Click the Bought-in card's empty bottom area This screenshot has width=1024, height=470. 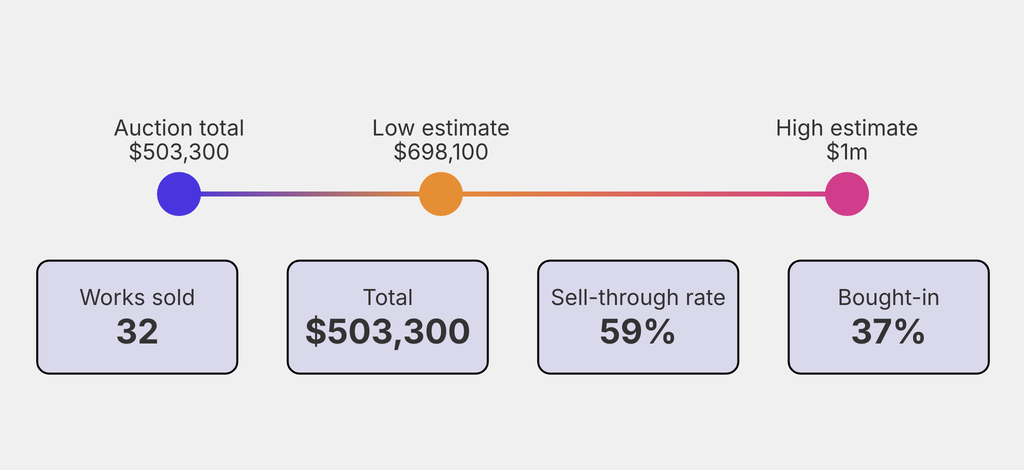(888, 362)
